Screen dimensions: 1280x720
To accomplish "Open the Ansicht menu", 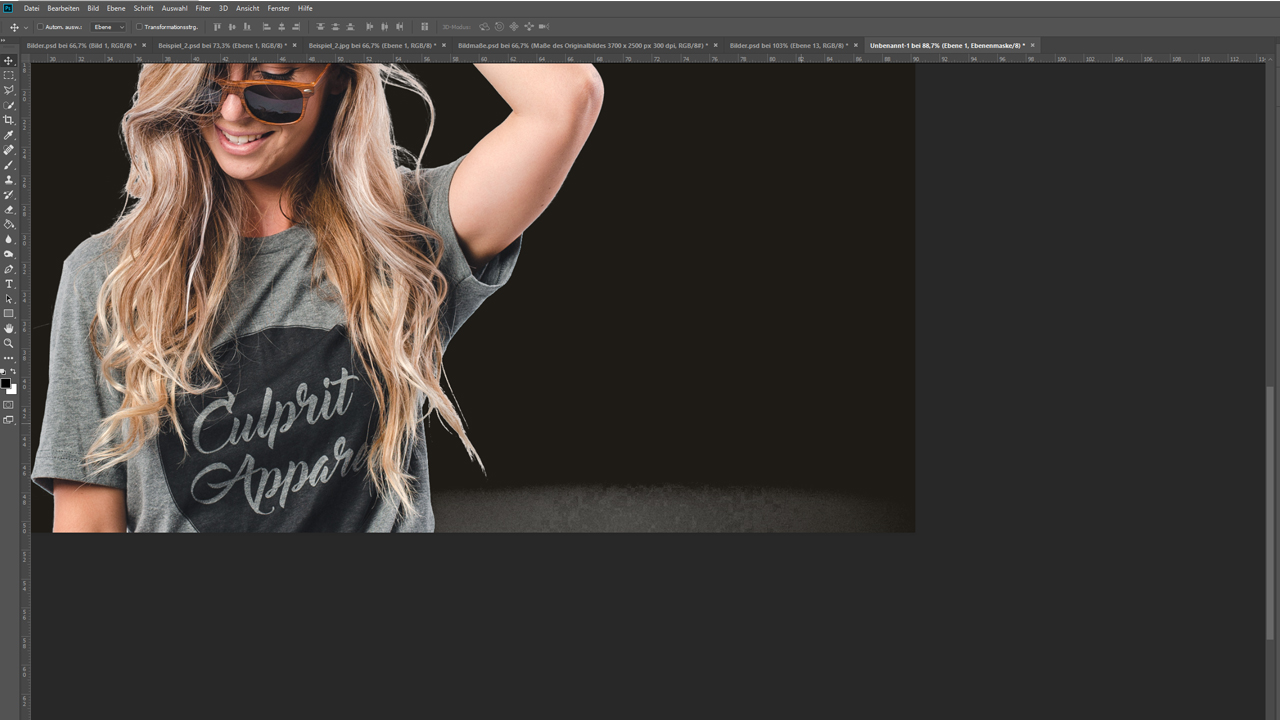I will click(x=248, y=8).
